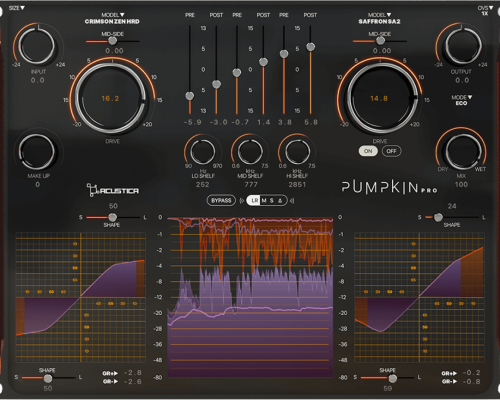This screenshot has width=500, height=400.
Task: Click the right mid-side value 0.00
Action: 382,51
